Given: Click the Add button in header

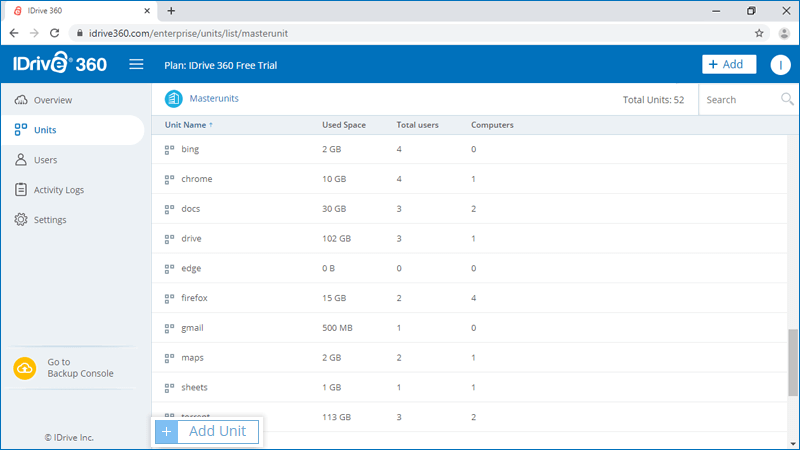Looking at the screenshot, I should pyautogui.click(x=729, y=64).
